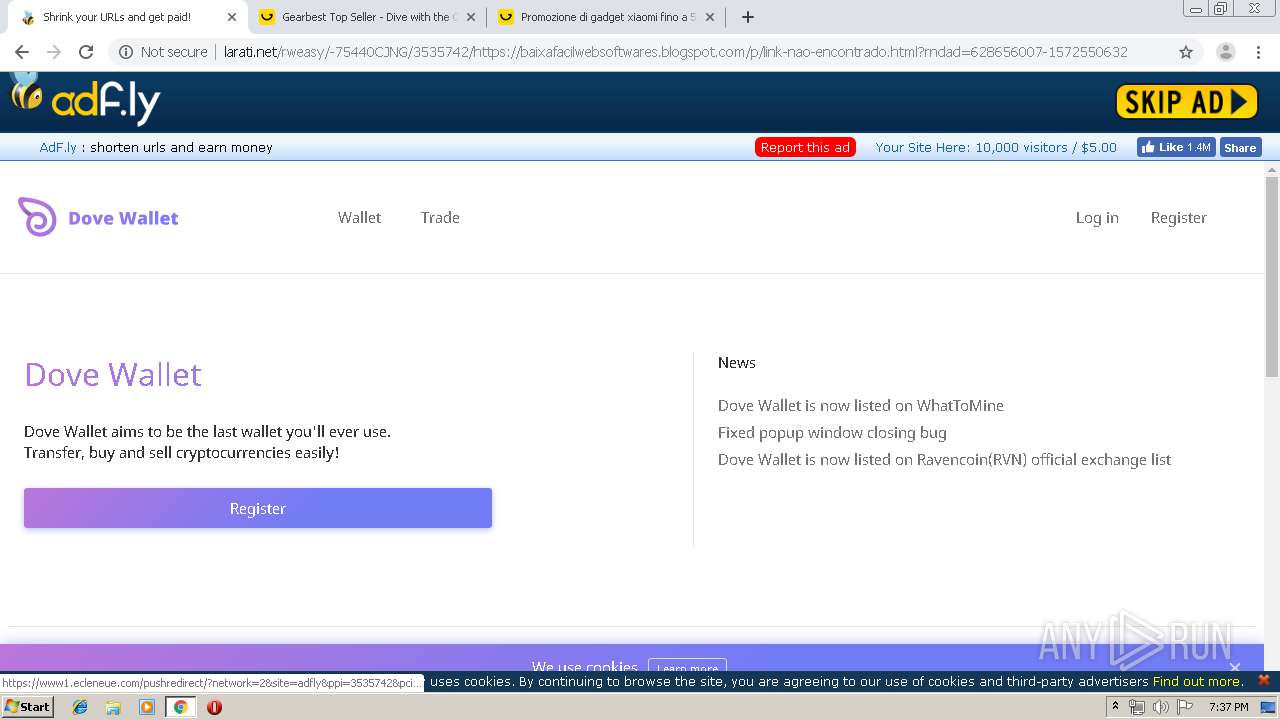
Task: View Not secure site information
Action: 163,52
